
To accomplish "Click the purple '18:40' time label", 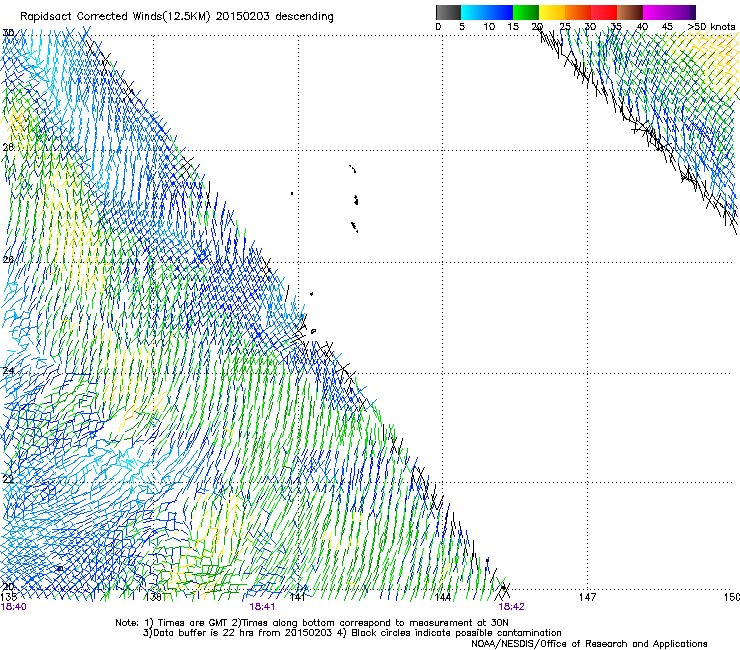I will (x=14, y=607).
